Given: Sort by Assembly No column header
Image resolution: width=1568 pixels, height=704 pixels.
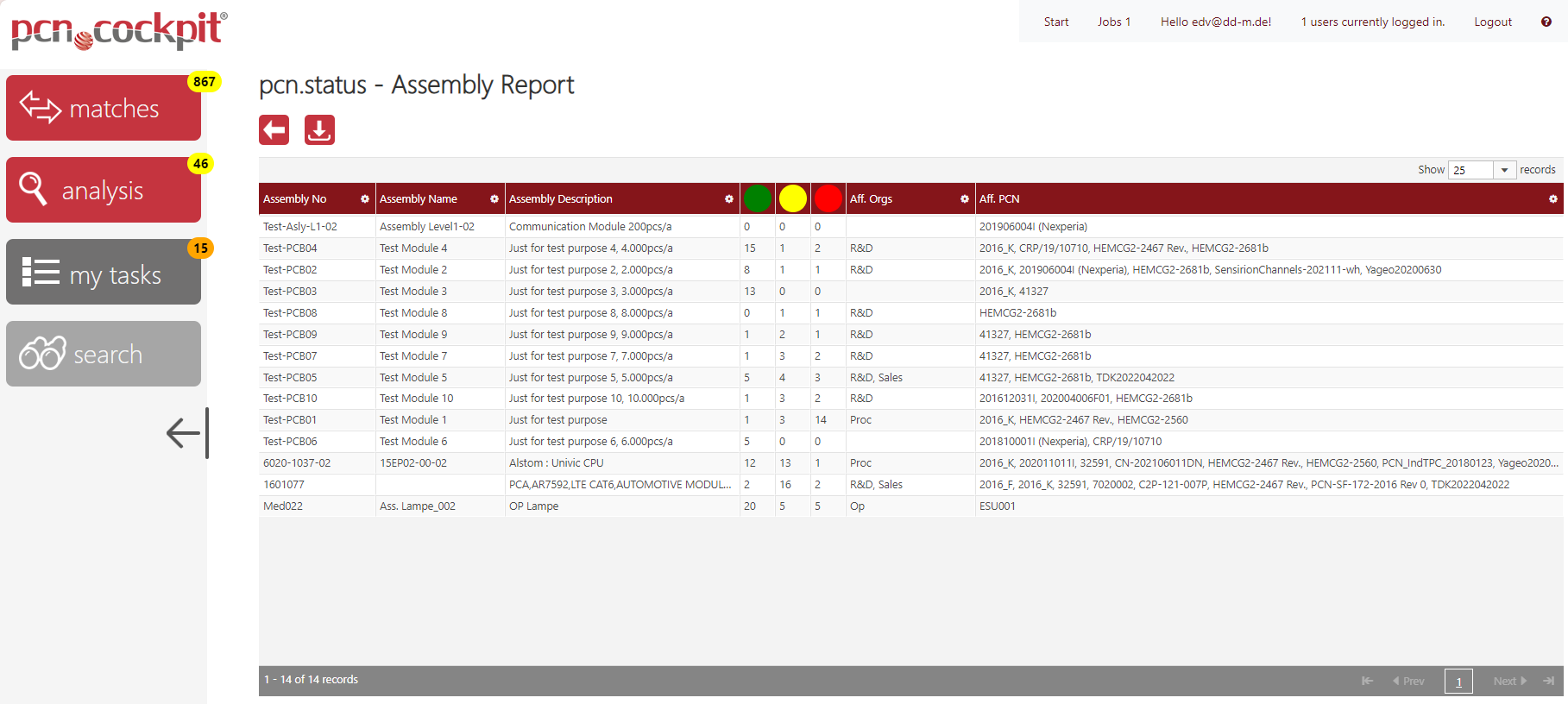Looking at the screenshot, I should [x=295, y=199].
